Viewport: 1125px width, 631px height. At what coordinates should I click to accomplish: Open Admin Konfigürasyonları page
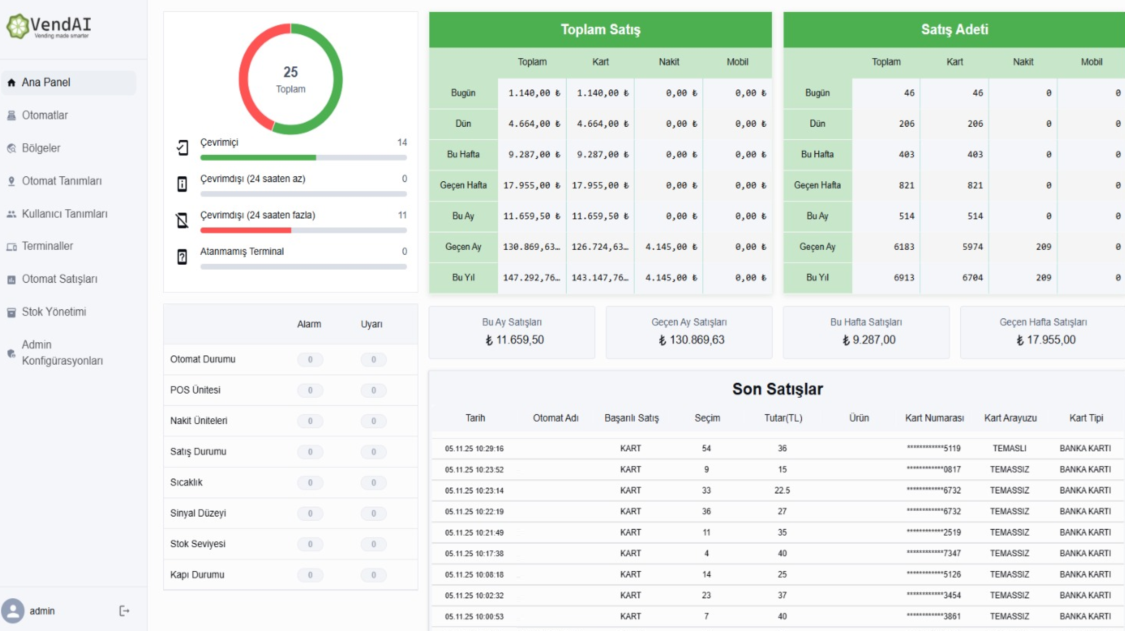[62, 352]
